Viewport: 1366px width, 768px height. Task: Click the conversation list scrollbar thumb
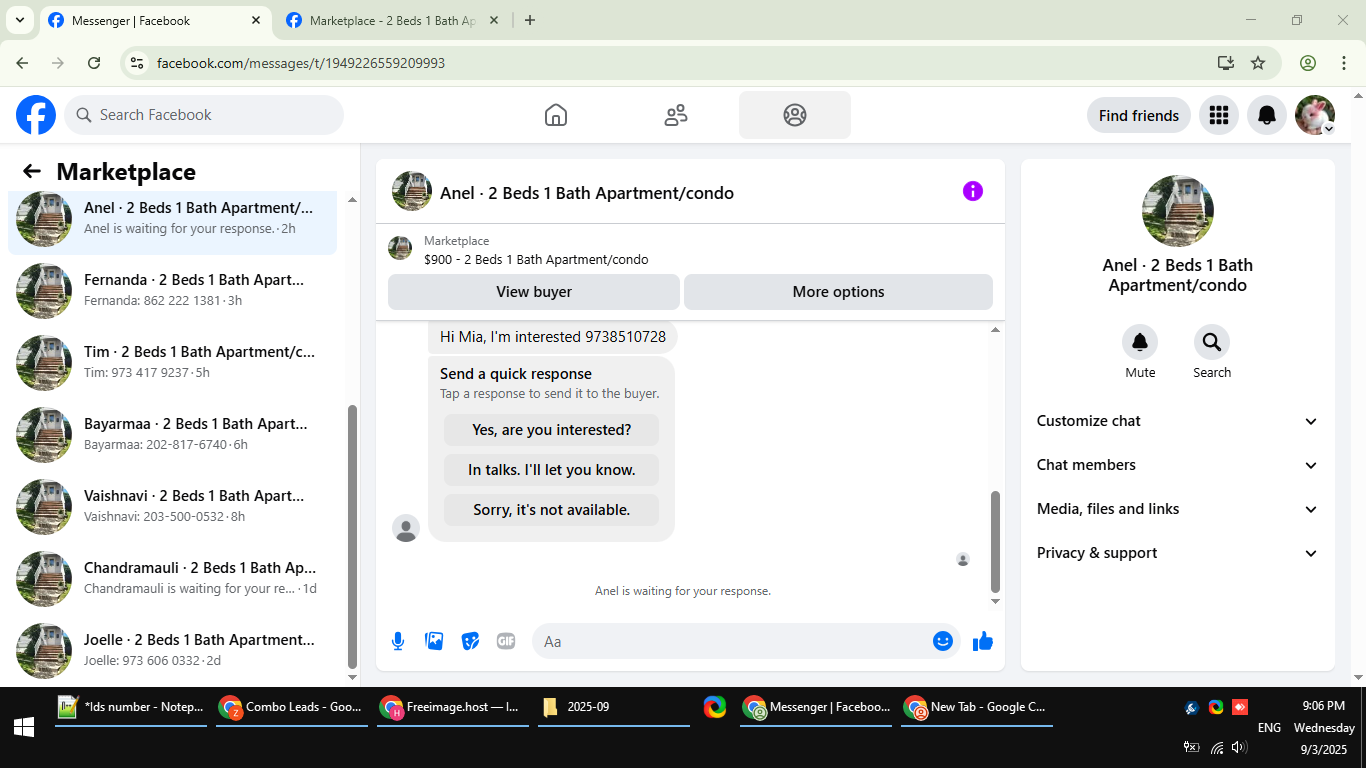pos(352,536)
